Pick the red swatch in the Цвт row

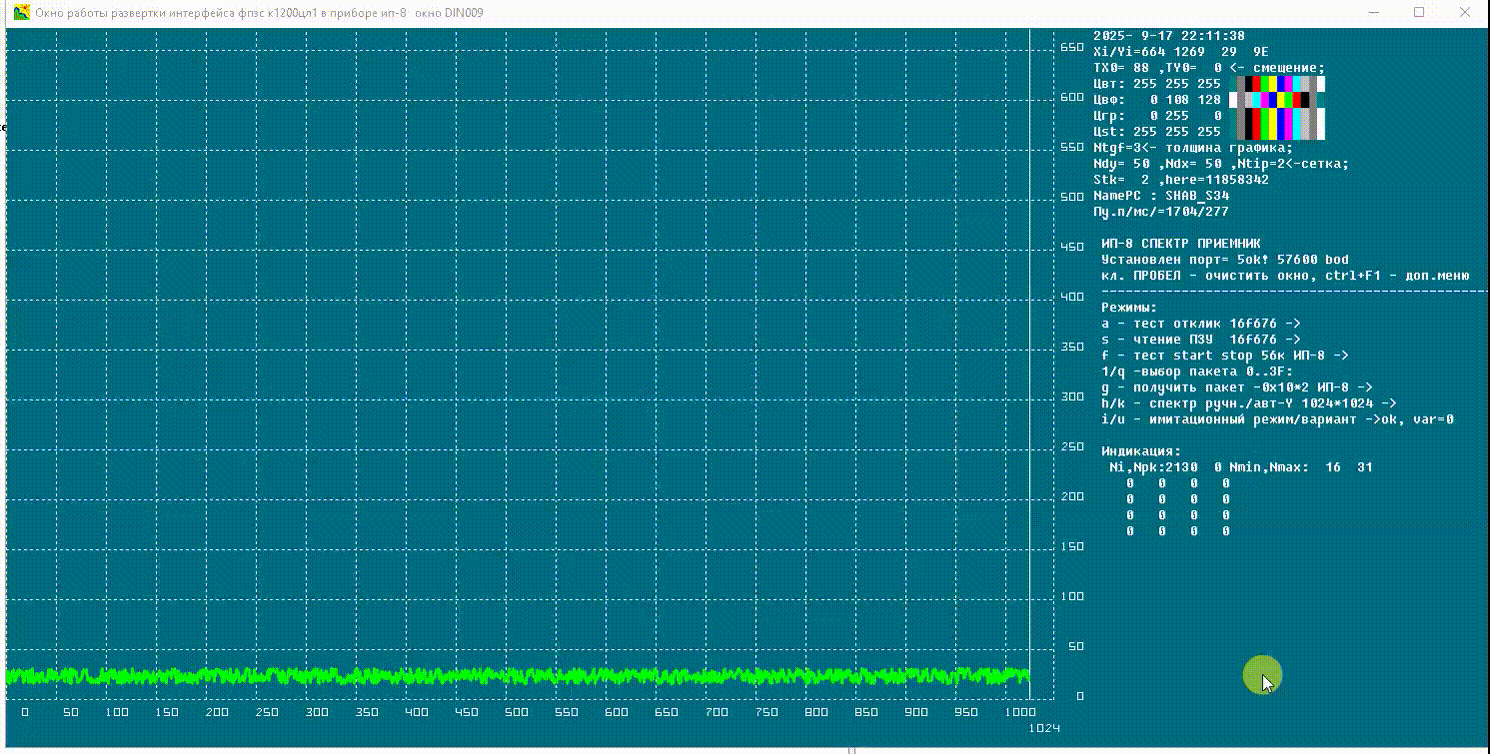click(x=1256, y=84)
